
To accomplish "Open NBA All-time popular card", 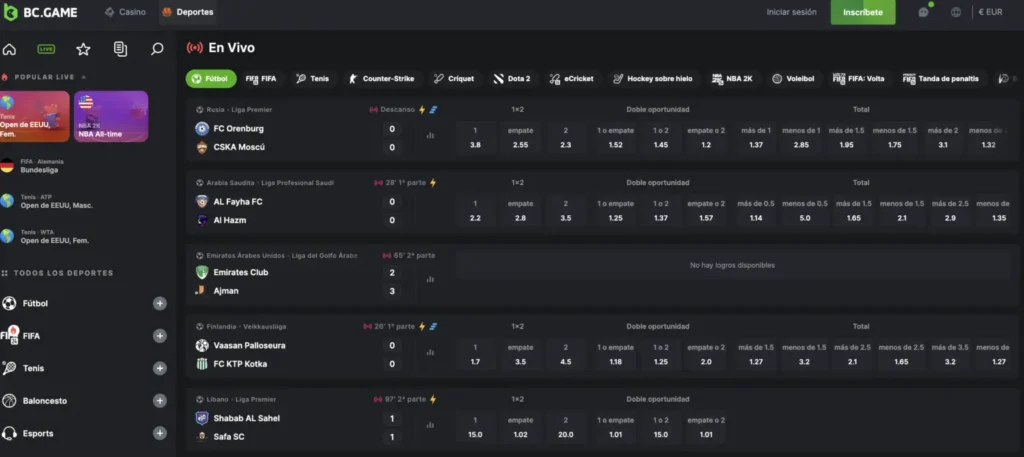I will click(x=111, y=116).
